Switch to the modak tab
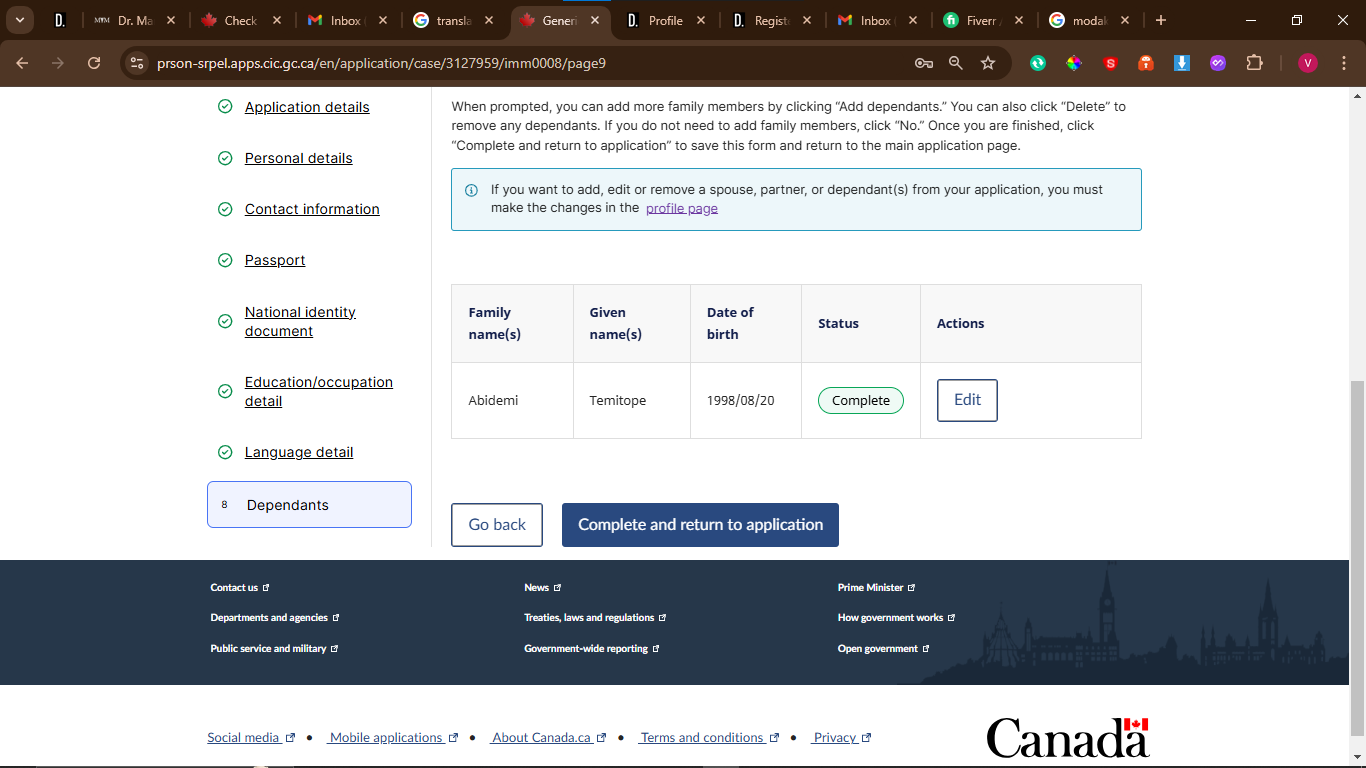 [1088, 20]
